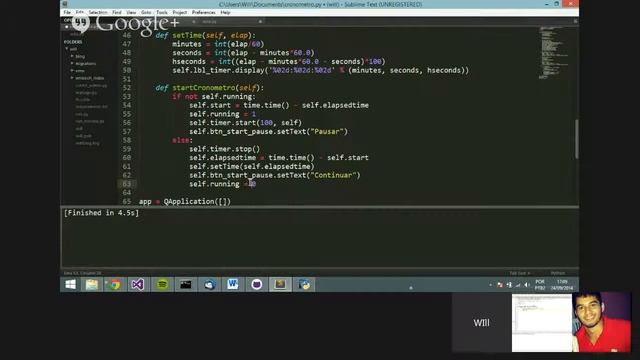Open the POR language input indicator
This screenshot has height=360, width=640.
(x=540, y=285)
